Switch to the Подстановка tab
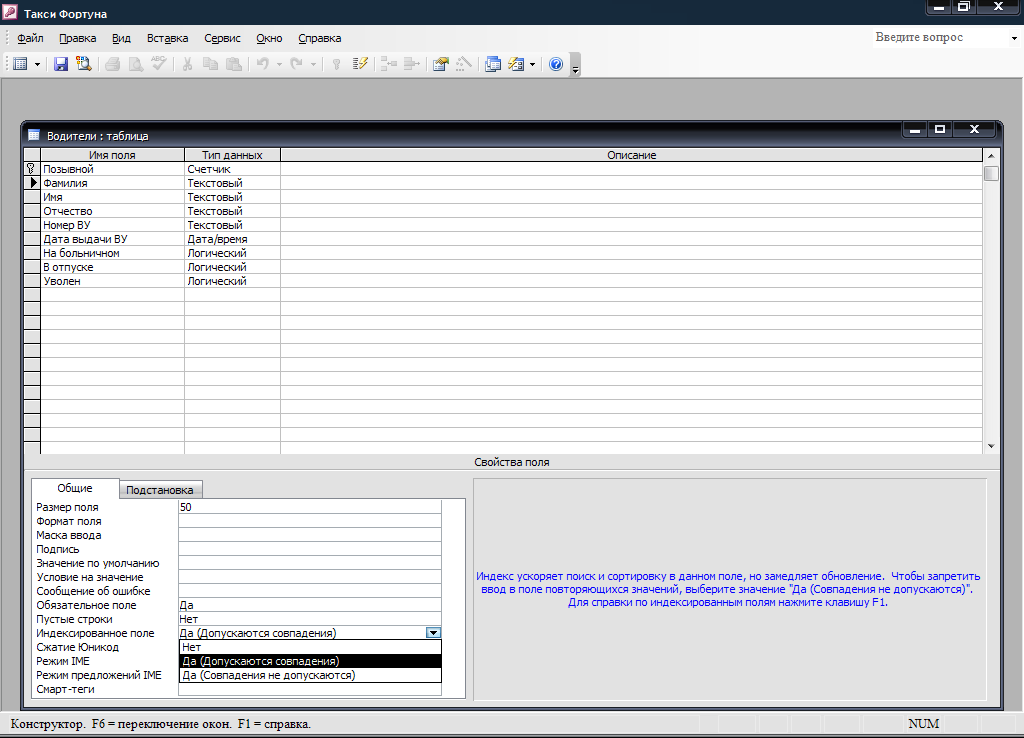The height and width of the screenshot is (738, 1024). click(x=160, y=490)
